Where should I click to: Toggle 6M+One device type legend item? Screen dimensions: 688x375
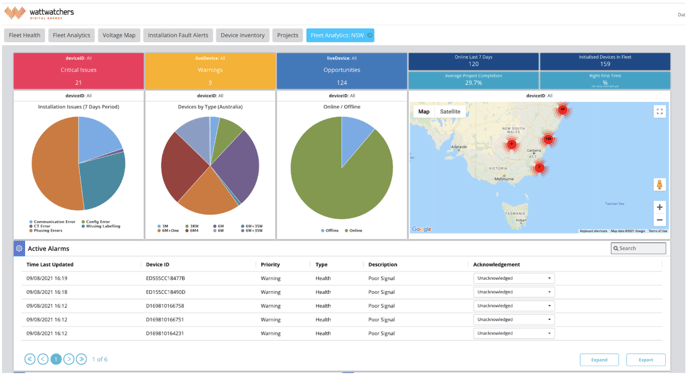(x=168, y=231)
